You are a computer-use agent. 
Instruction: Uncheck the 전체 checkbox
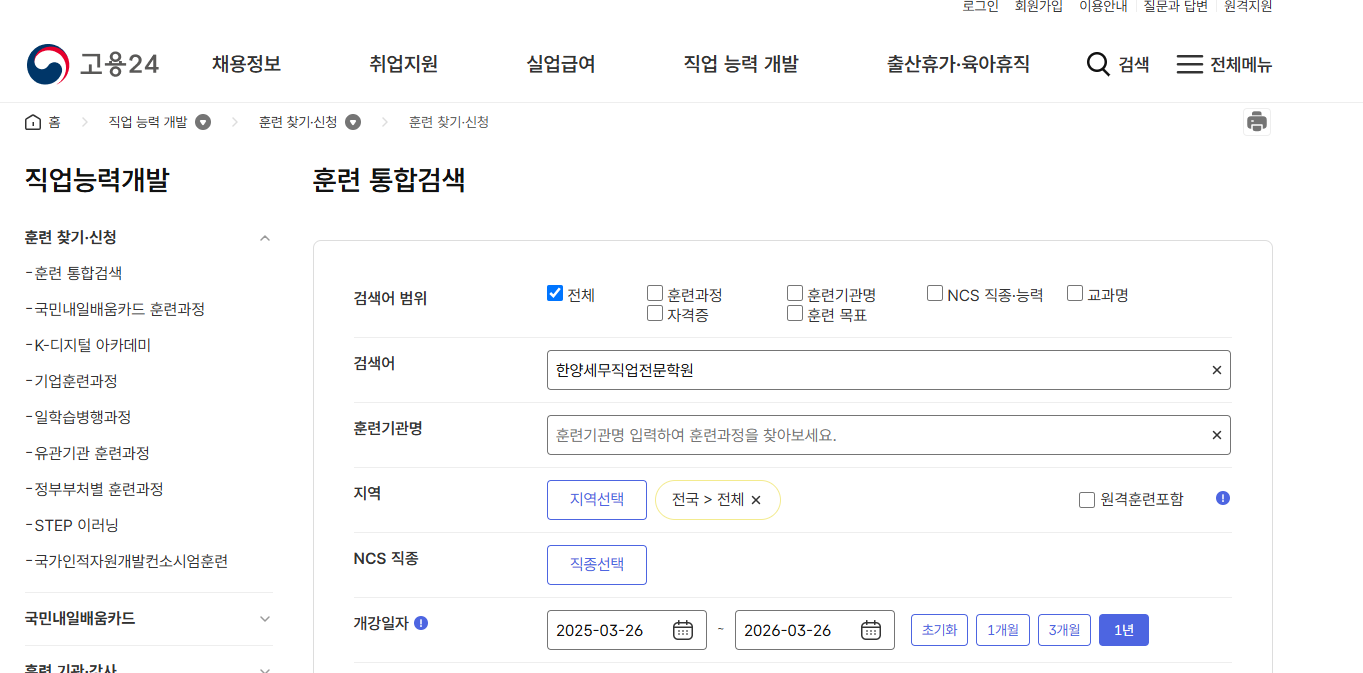tap(555, 294)
